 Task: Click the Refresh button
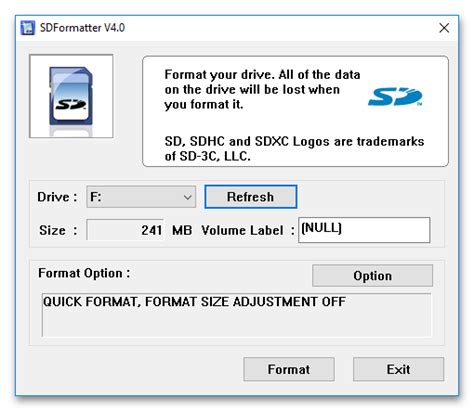coord(251,197)
